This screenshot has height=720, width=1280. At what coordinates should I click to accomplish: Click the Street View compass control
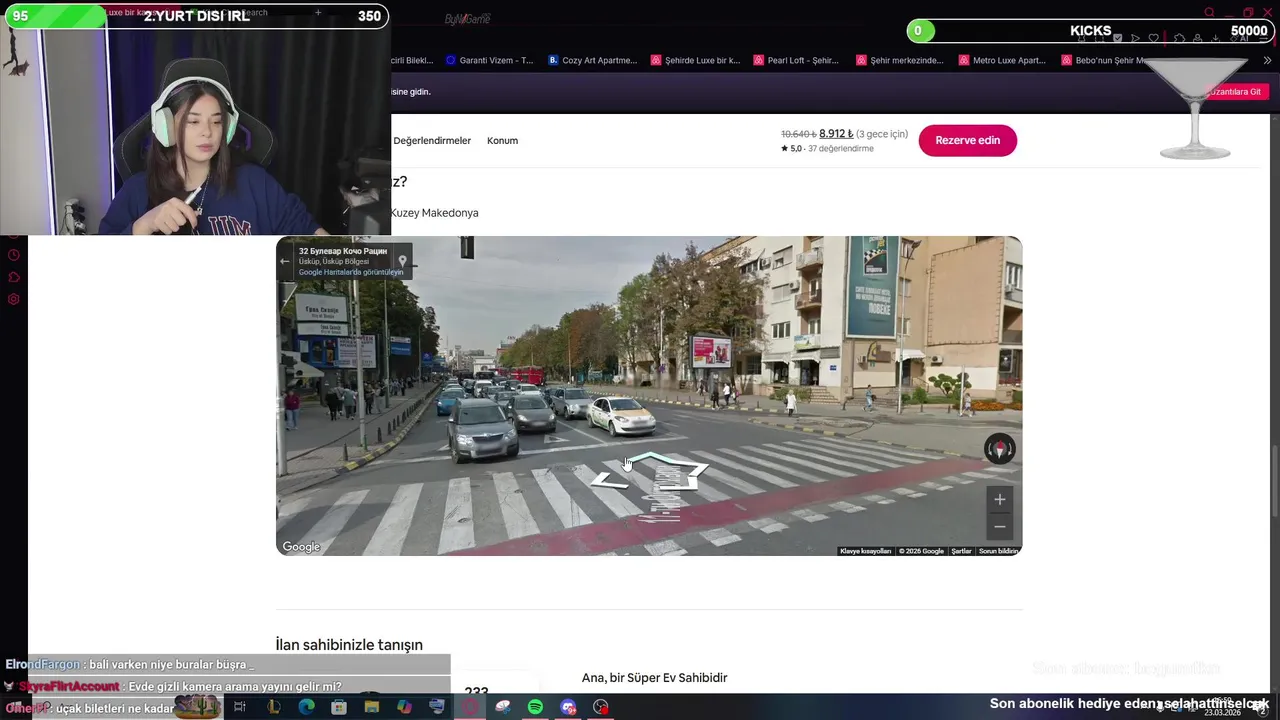click(999, 449)
